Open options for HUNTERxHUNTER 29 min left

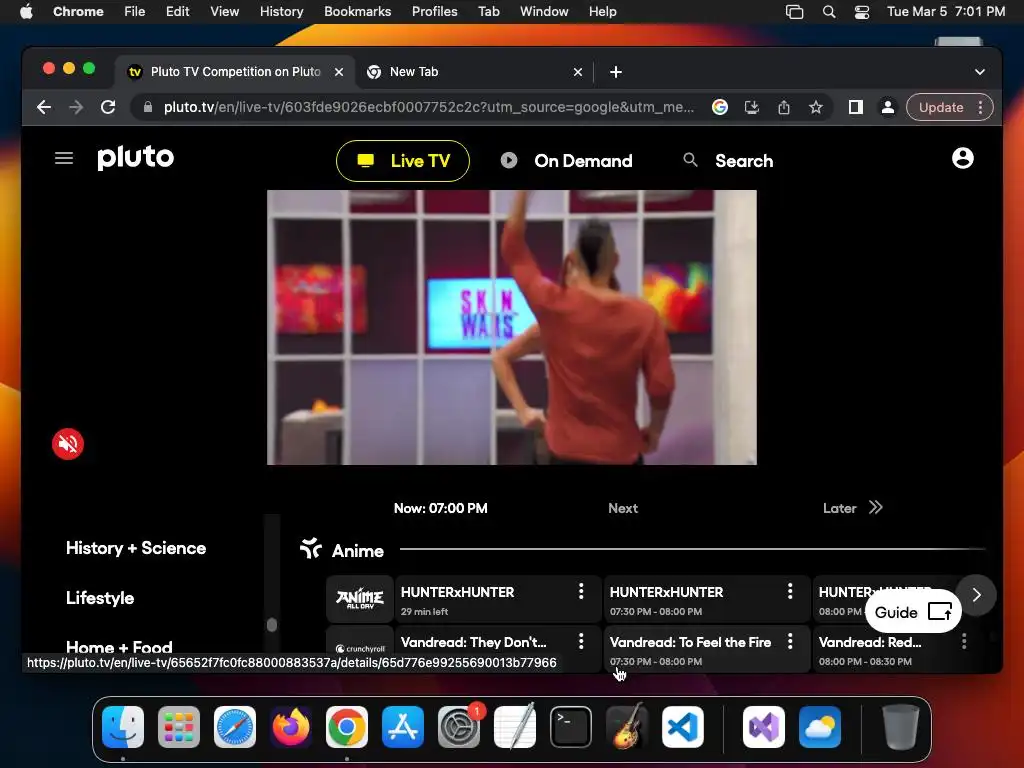581,592
